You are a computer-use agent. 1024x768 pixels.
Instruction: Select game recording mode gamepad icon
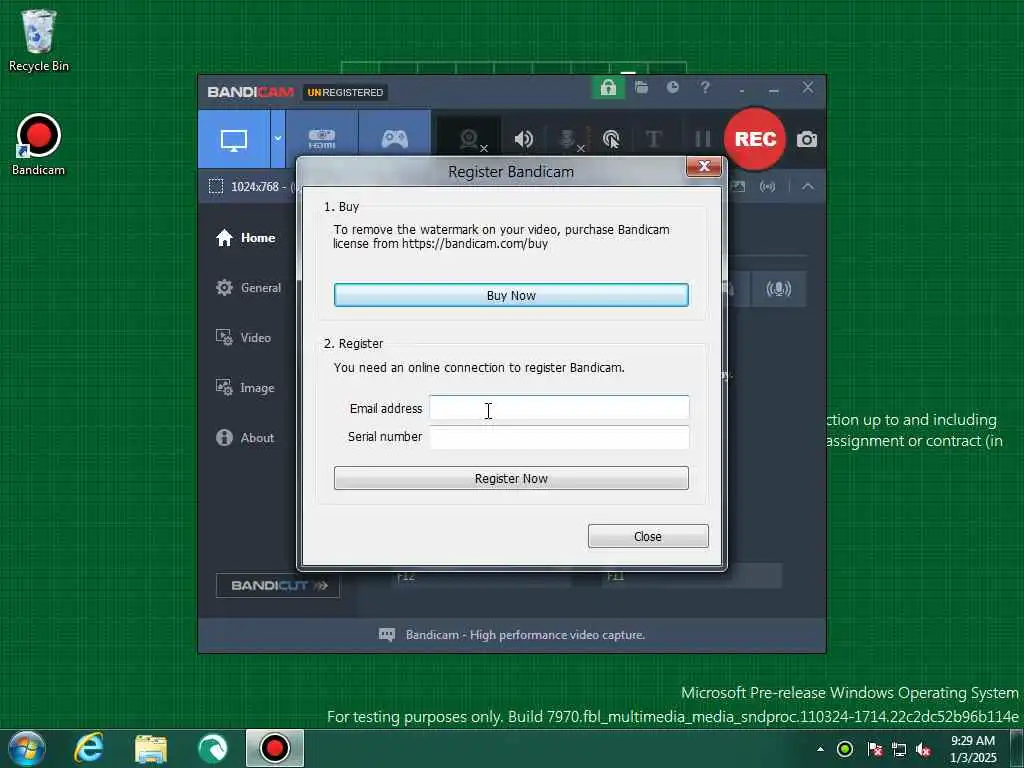[x=394, y=139]
